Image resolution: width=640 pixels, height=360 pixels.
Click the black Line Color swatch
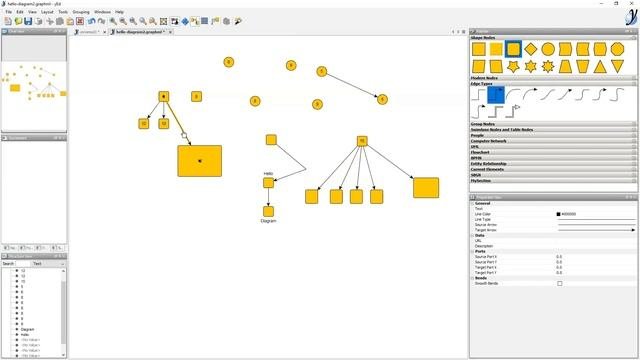(x=558, y=214)
